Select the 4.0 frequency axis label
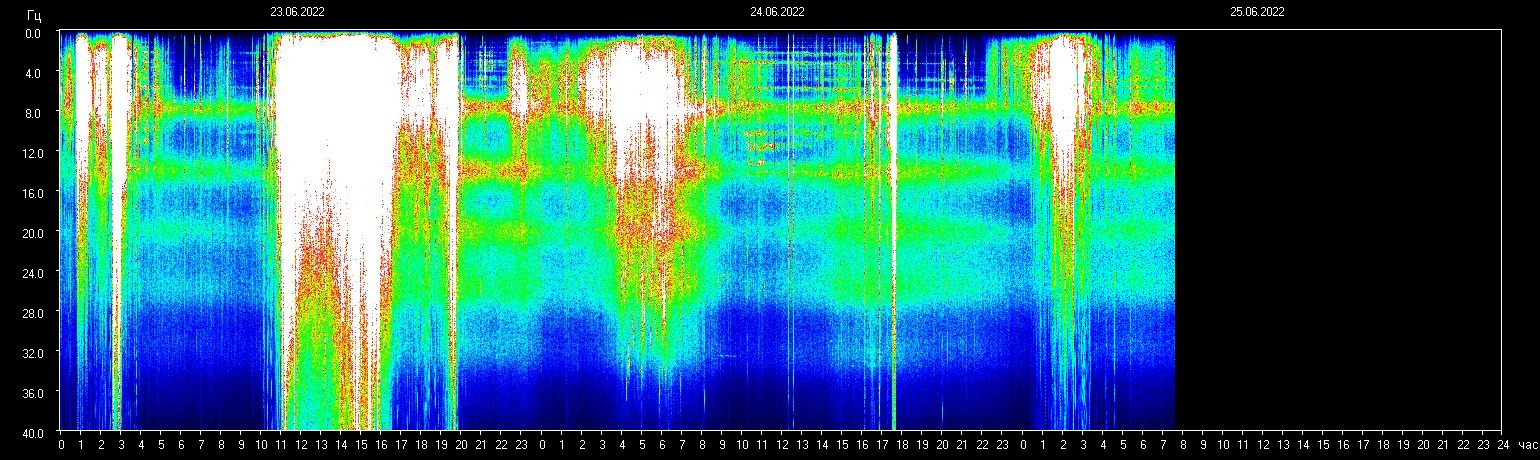The width and height of the screenshot is (1540, 460). click(33, 73)
